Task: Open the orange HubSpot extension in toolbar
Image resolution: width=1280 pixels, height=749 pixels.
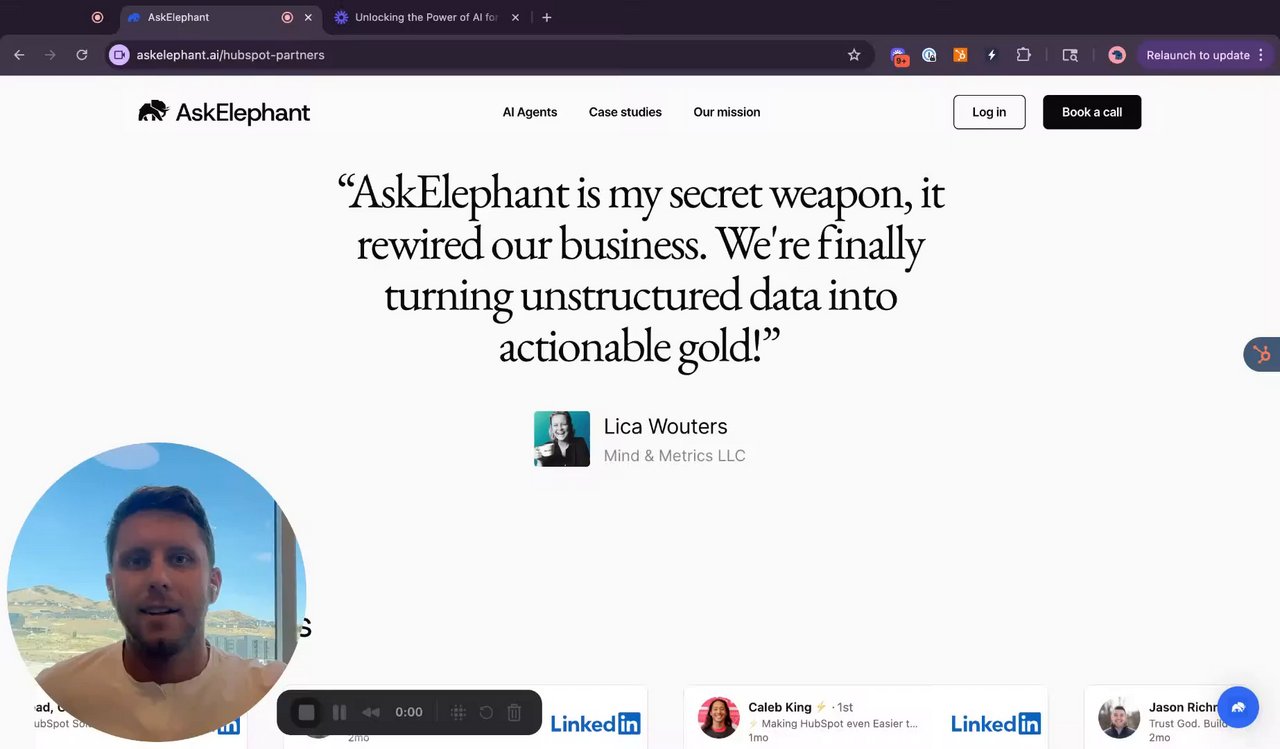Action: click(x=960, y=55)
